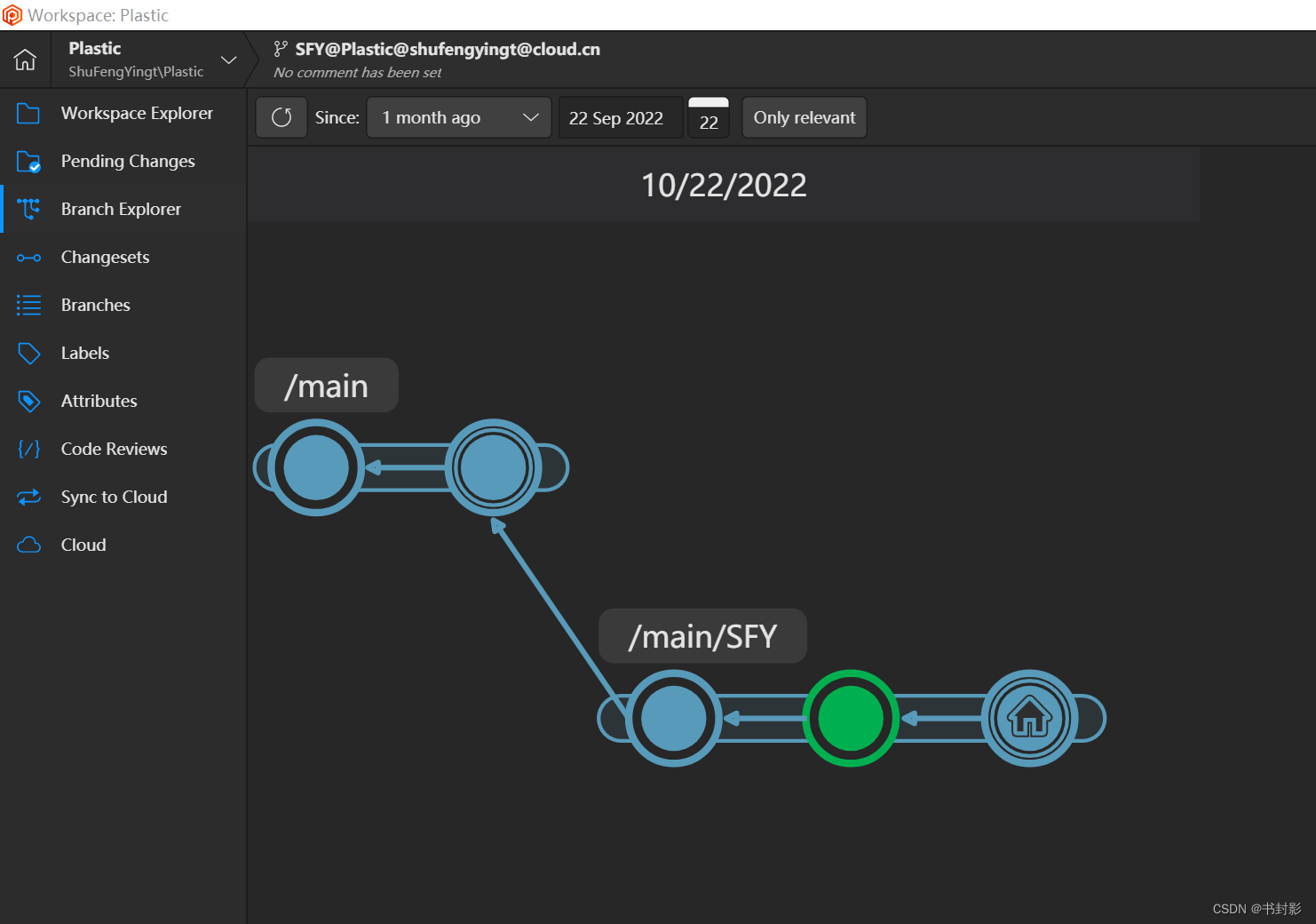Expand the Plastic workspace switcher chevron

tap(228, 60)
